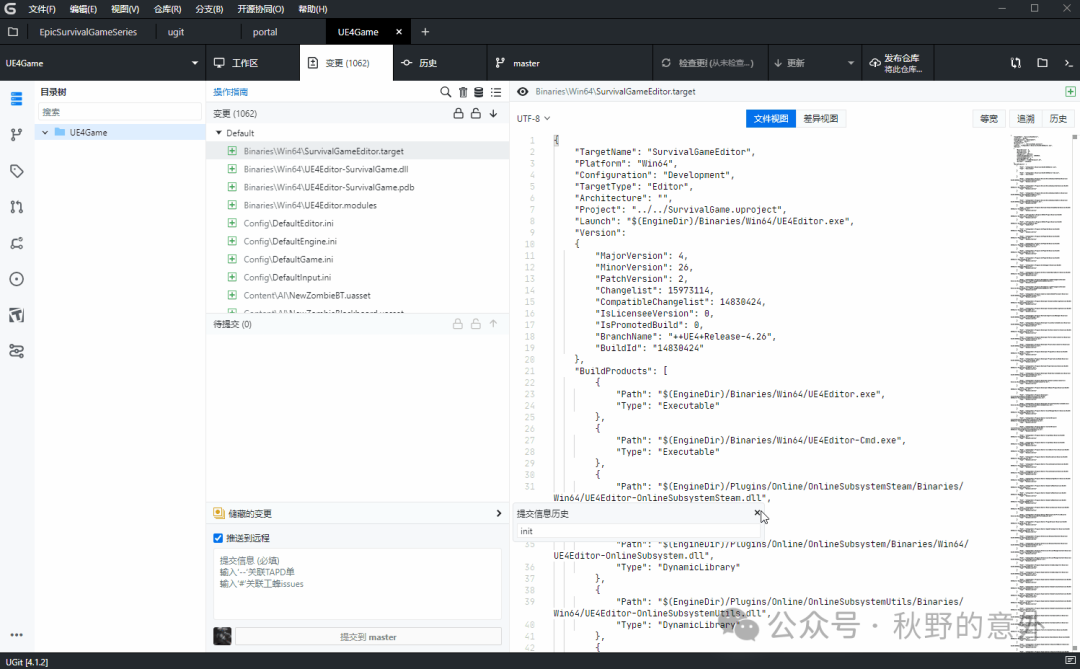Click the commit message text area

pyautogui.click(x=357, y=584)
